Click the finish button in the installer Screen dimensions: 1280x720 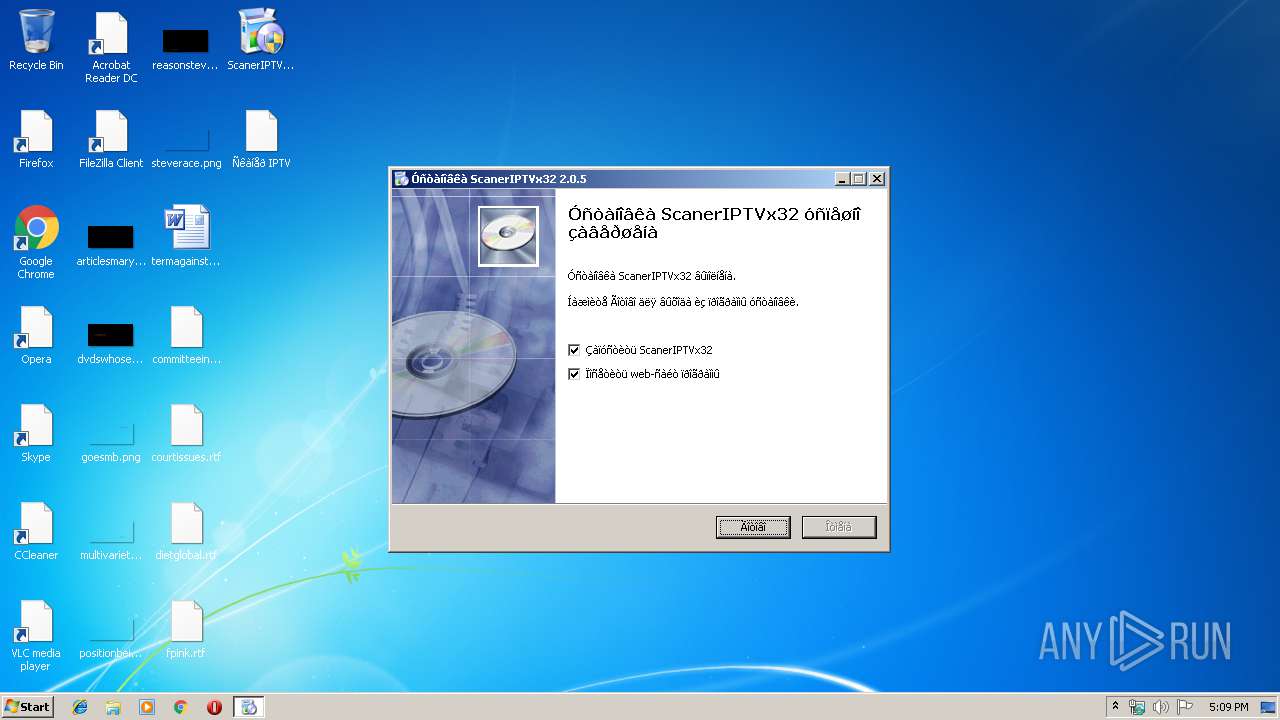[x=753, y=527]
